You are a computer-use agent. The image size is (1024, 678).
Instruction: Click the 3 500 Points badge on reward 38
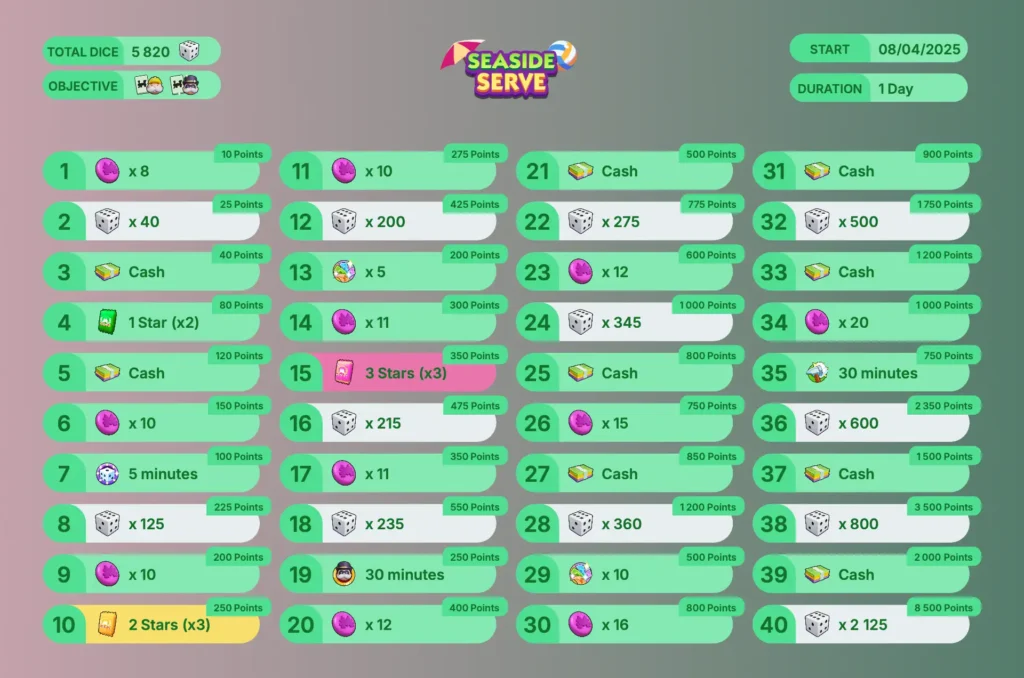click(943, 507)
